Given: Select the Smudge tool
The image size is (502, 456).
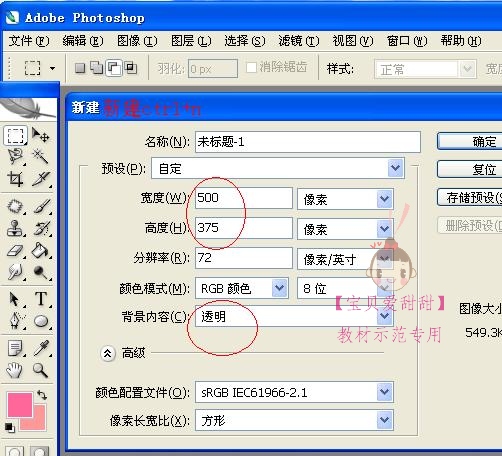Looking at the screenshot, I should click(x=15, y=272).
